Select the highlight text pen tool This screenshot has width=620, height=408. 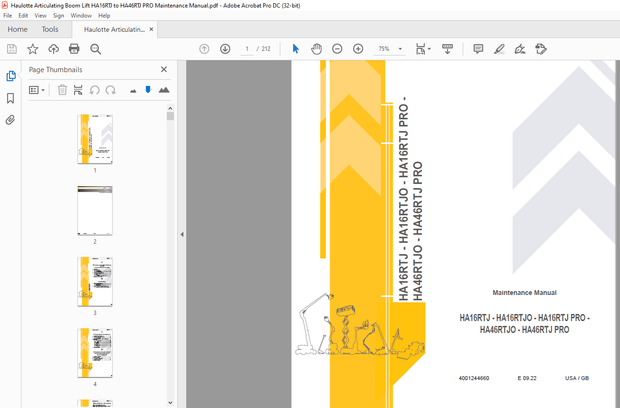(499, 49)
